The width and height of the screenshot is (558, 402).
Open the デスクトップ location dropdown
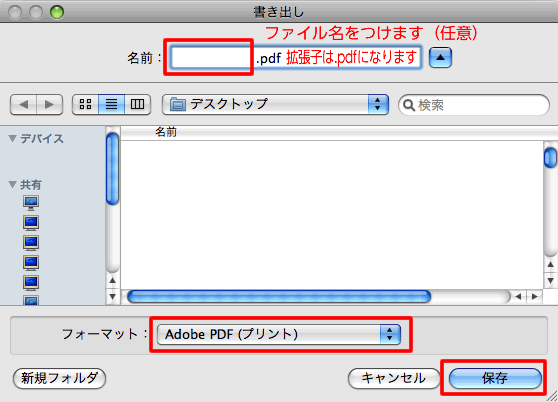pyautogui.click(x=275, y=104)
